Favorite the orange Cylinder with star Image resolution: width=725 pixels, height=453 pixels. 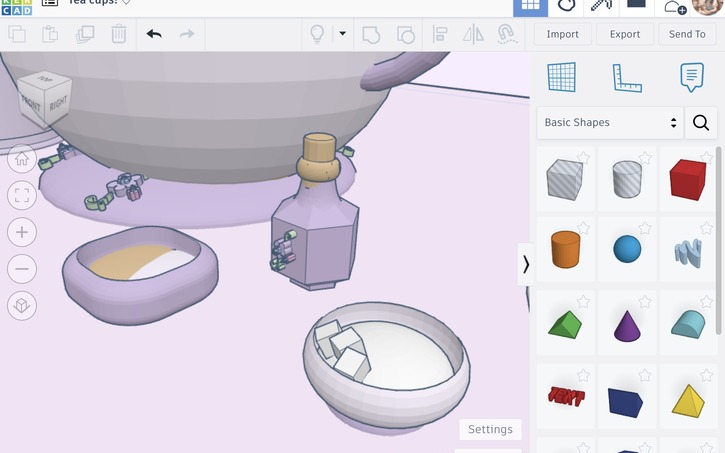point(584,228)
